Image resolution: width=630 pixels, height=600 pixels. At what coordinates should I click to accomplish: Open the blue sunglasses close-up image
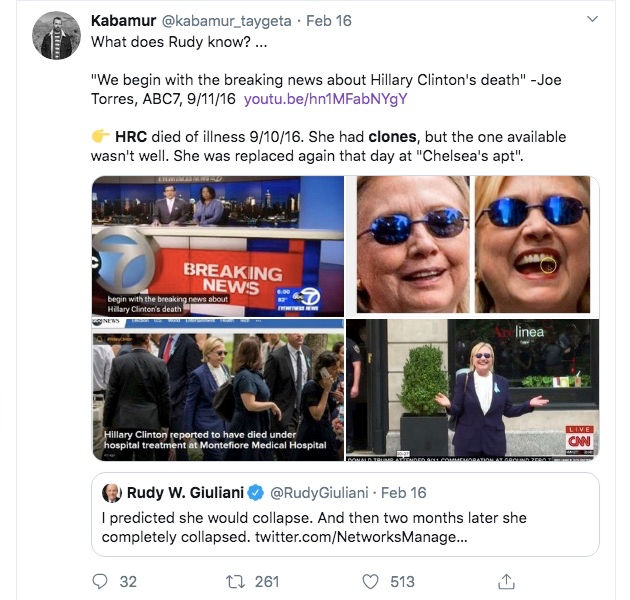[x=472, y=244]
